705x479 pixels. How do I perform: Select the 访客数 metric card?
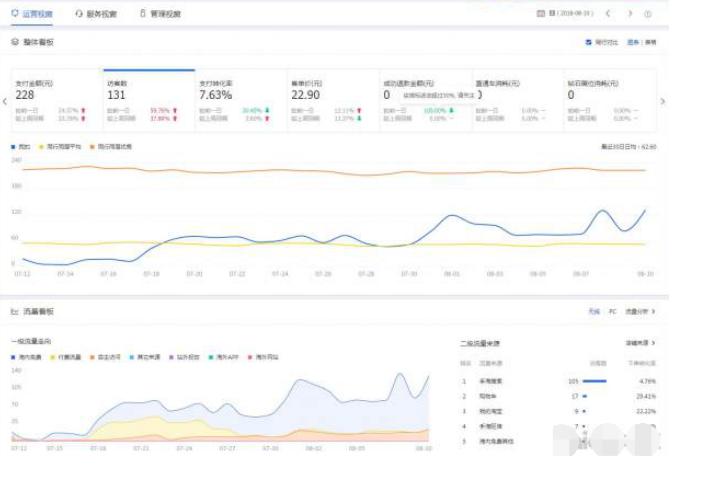point(149,100)
